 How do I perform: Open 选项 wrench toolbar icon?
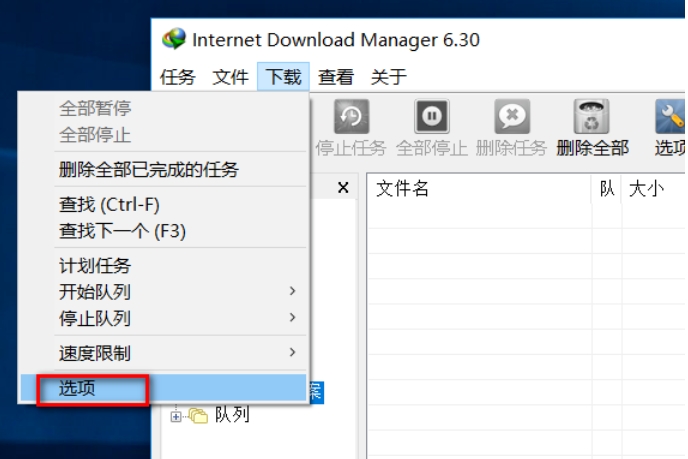coord(670,116)
